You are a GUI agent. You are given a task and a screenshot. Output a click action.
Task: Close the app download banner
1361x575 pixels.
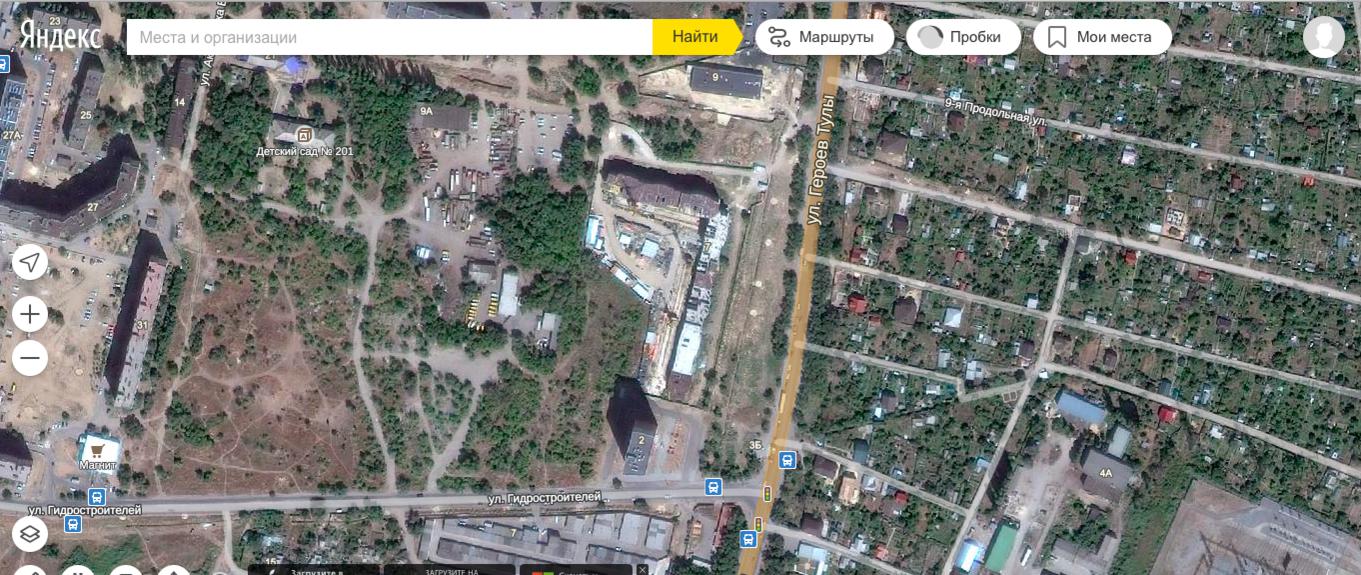coord(642,569)
